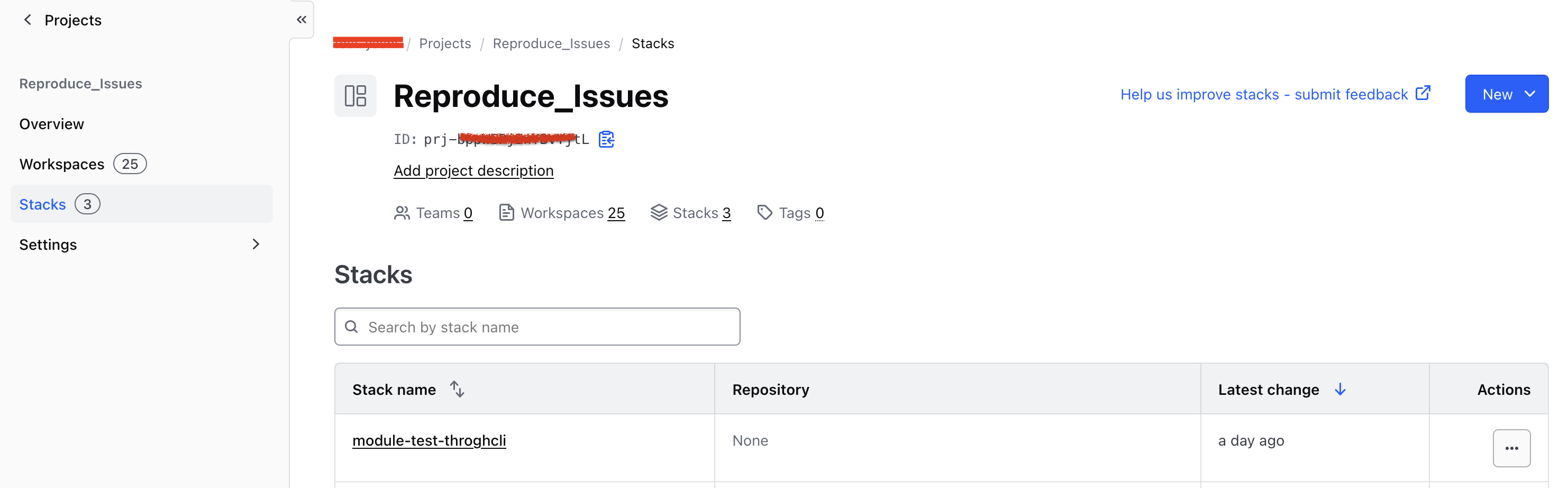
Task: Open the Teams 0 count link
Action: tap(468, 213)
